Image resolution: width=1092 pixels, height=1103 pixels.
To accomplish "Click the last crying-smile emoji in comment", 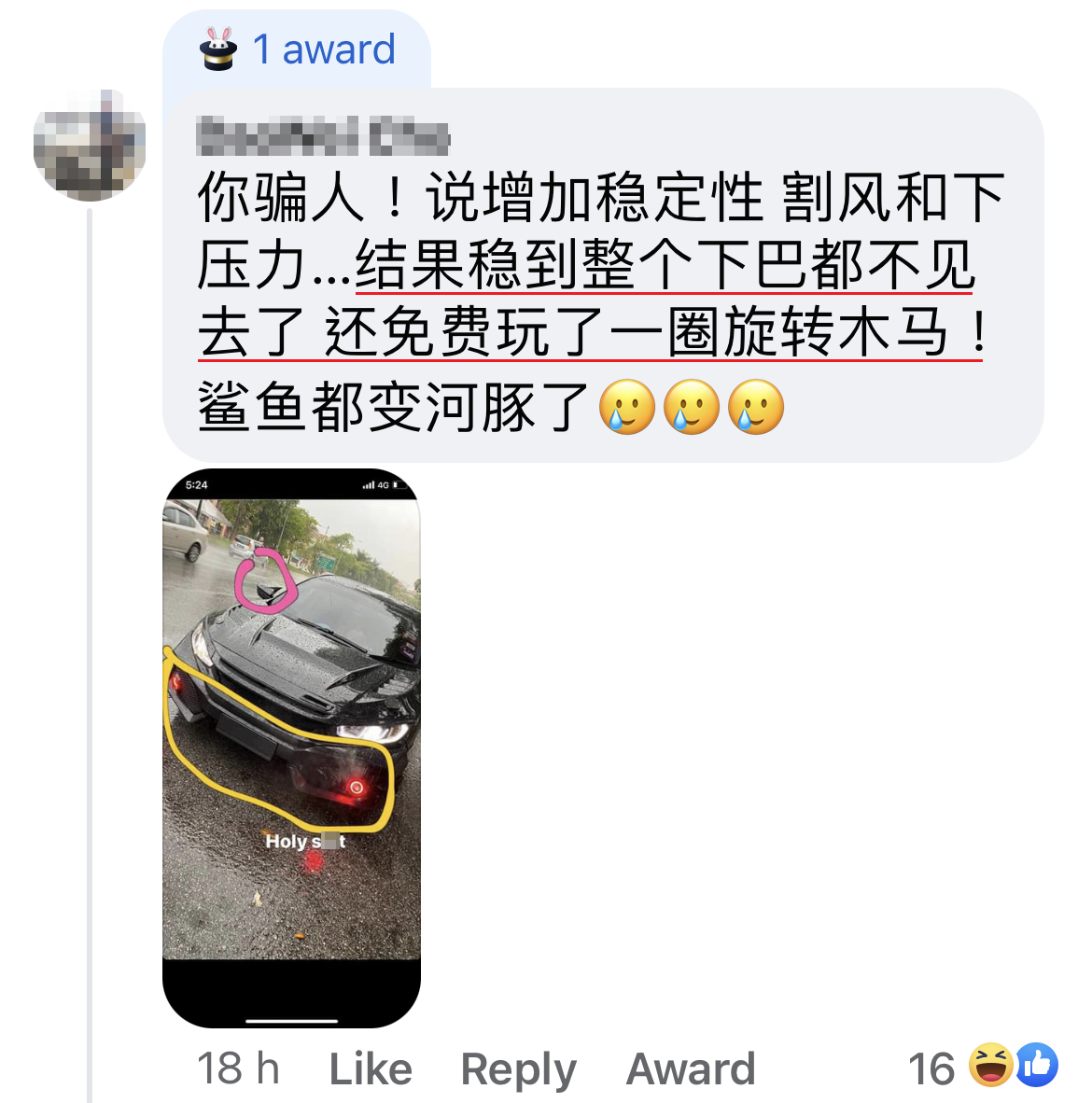I will click(756, 407).
